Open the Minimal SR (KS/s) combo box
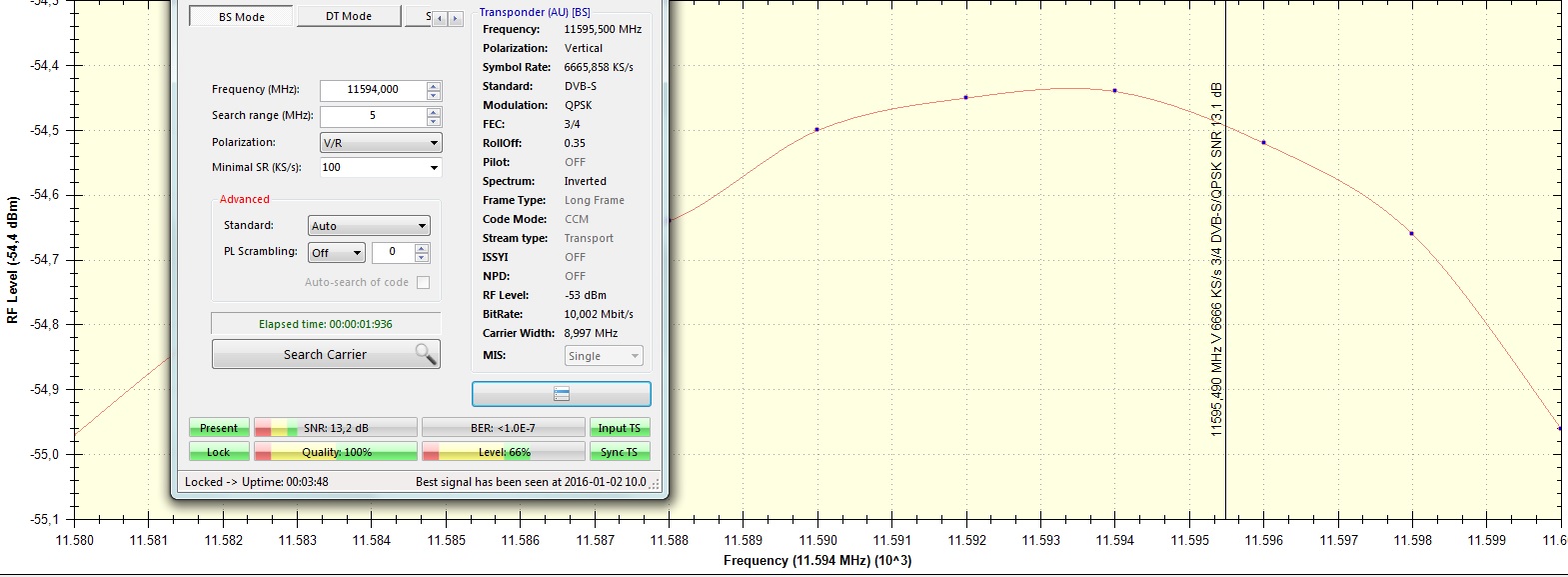The image size is (1568, 577). [x=380, y=167]
